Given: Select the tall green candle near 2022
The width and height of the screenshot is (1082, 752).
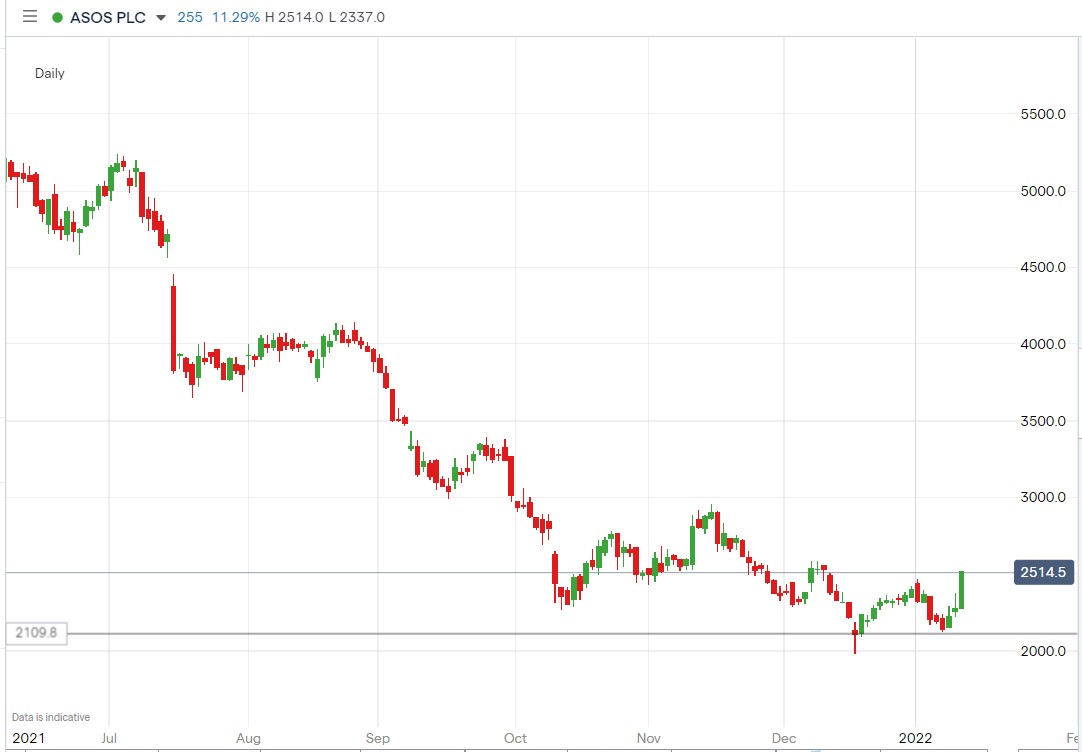Looking at the screenshot, I should tap(962, 590).
